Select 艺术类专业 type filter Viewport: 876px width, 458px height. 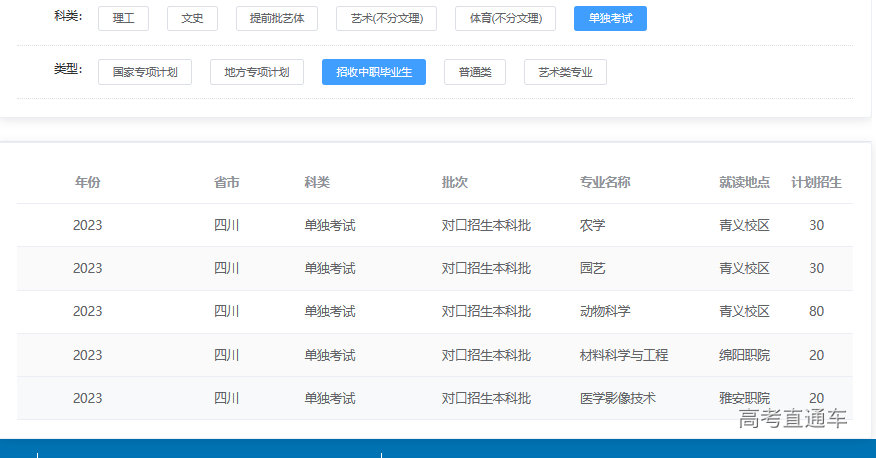565,72
